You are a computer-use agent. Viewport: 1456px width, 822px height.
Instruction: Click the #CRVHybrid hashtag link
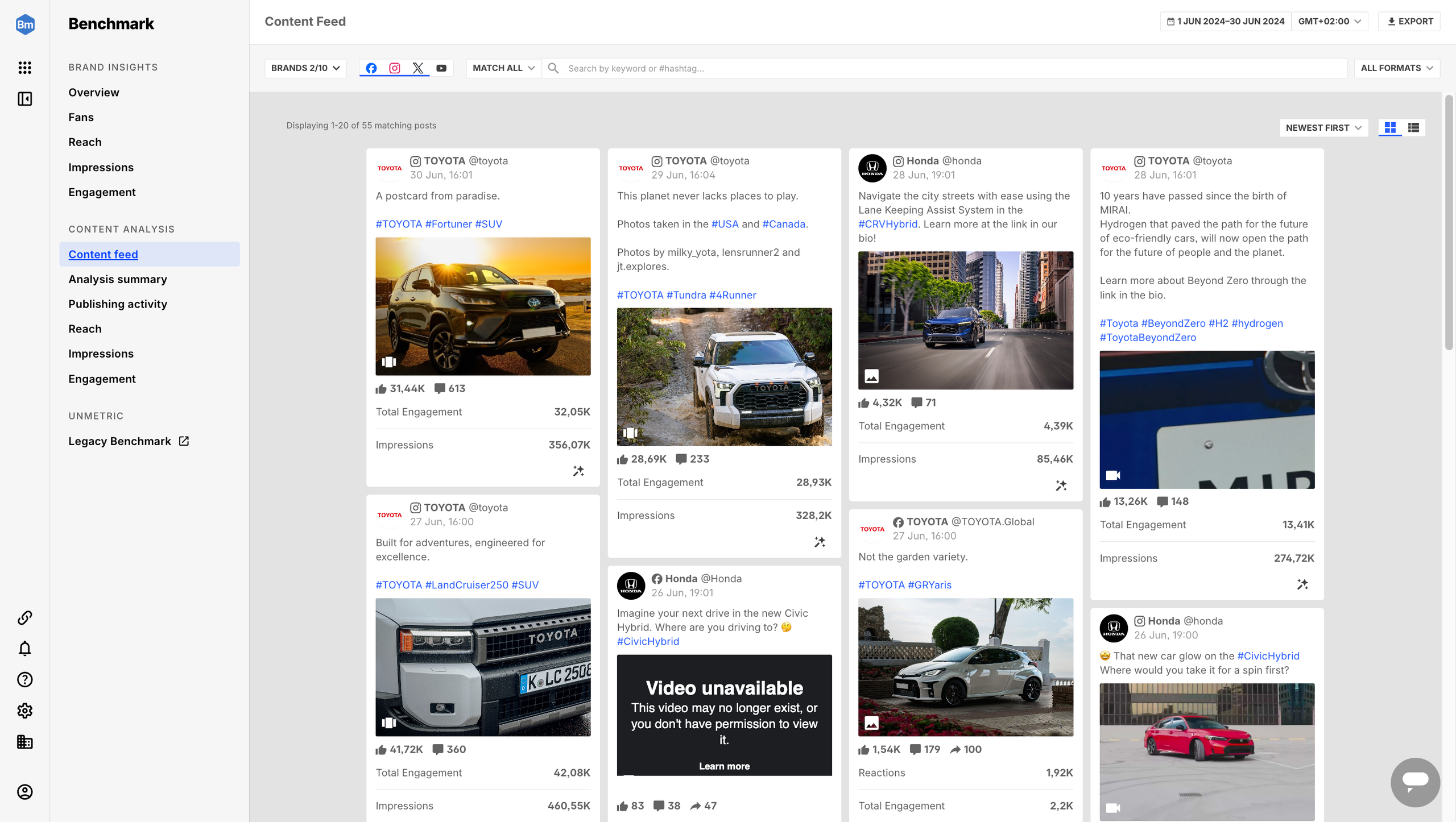coord(888,224)
